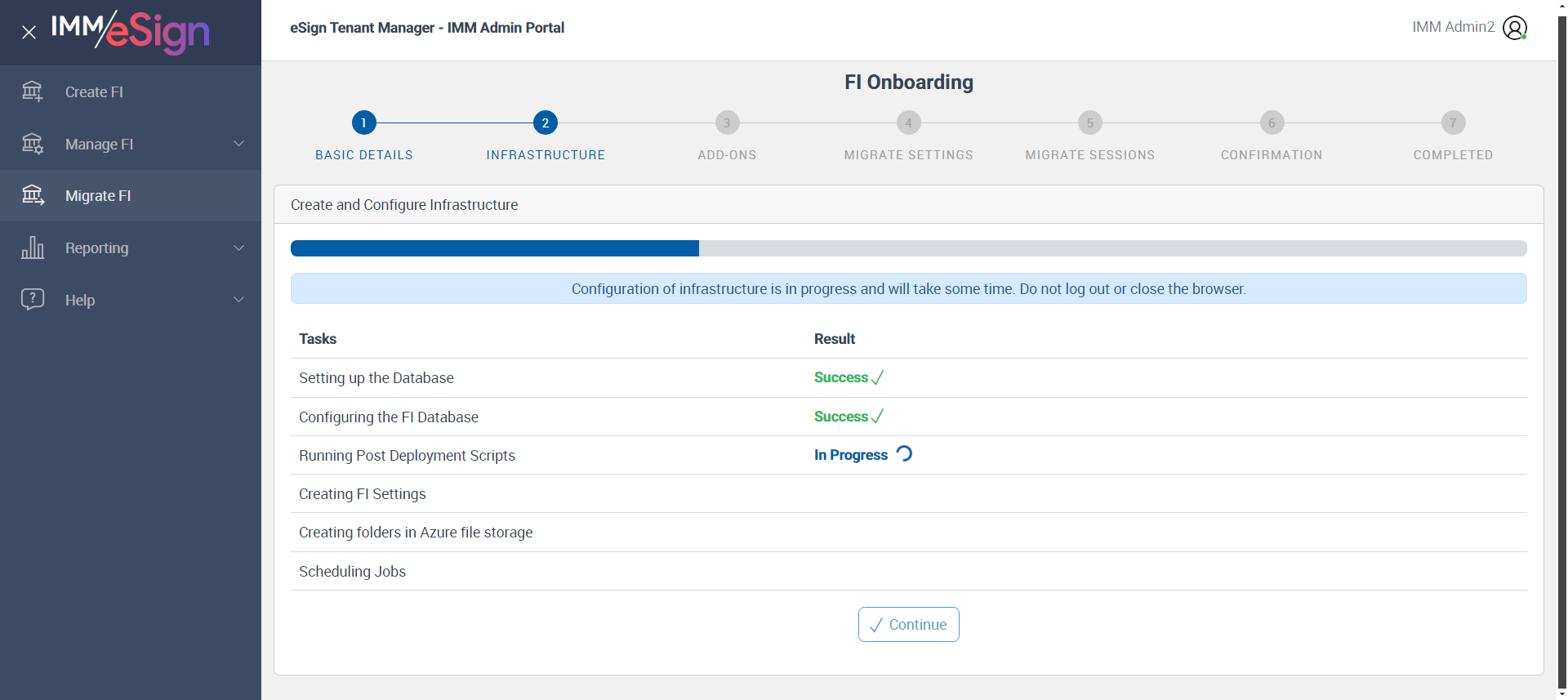Open the Create FI menu item
Viewport: 1568px width, 700px height.
point(94,92)
